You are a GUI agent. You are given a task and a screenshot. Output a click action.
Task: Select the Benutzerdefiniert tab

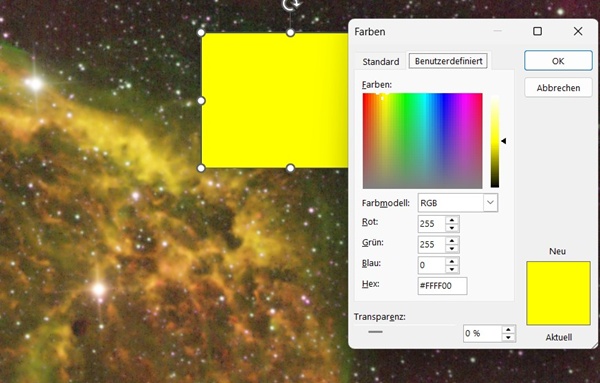448,61
